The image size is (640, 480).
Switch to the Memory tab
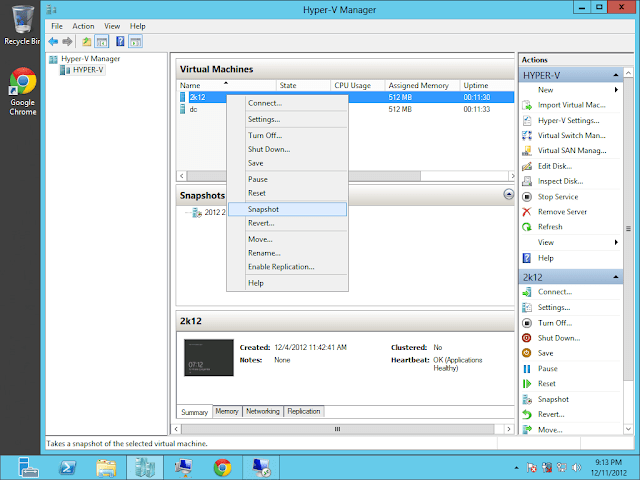pyautogui.click(x=227, y=411)
